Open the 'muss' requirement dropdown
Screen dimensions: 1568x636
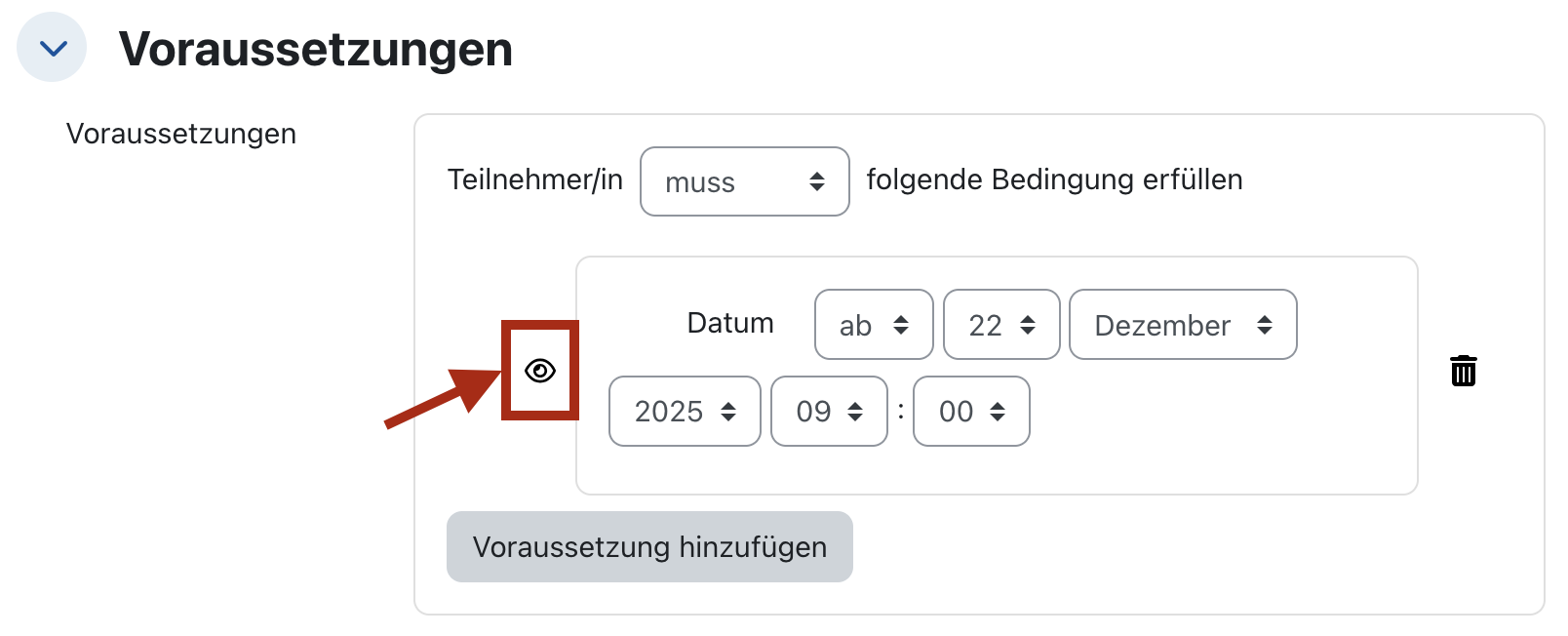pos(744,181)
